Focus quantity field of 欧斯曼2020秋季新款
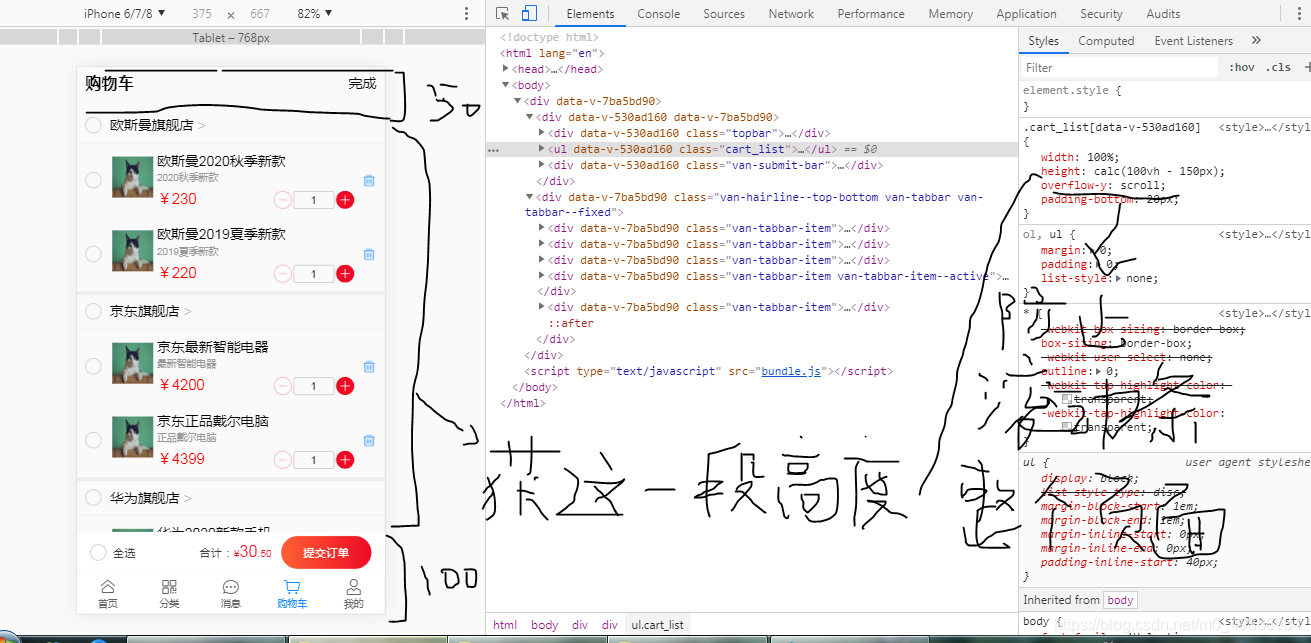Screen dimensions: 1311x643 click(314, 200)
